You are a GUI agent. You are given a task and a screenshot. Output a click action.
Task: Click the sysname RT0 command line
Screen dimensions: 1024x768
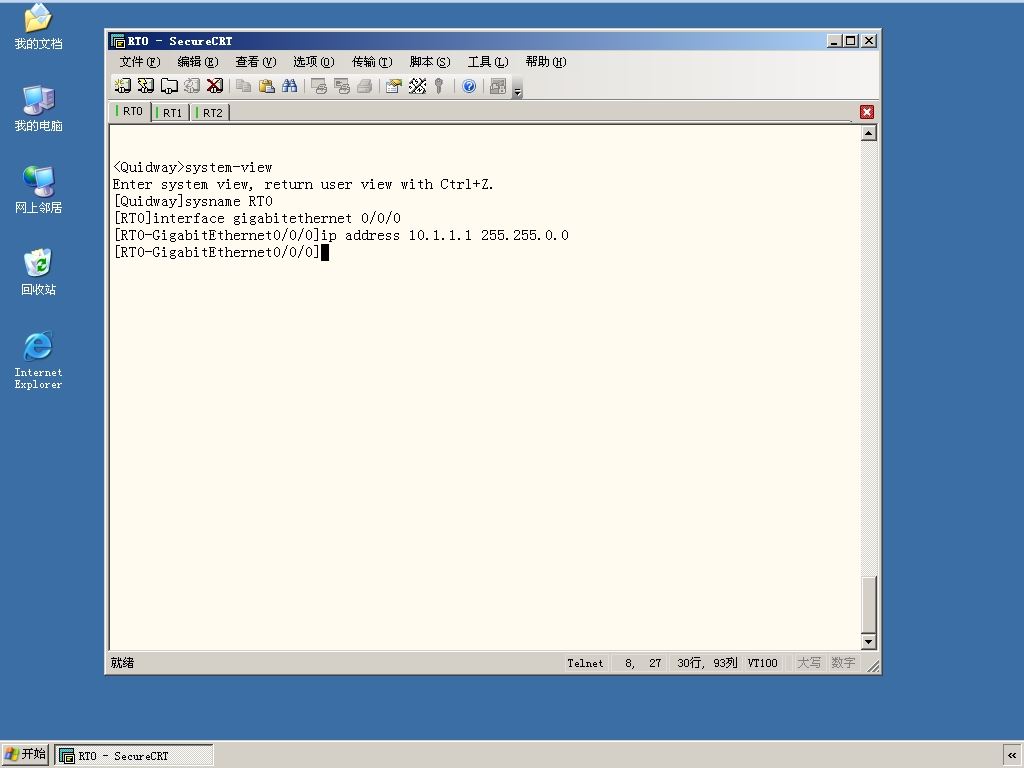[x=193, y=201]
